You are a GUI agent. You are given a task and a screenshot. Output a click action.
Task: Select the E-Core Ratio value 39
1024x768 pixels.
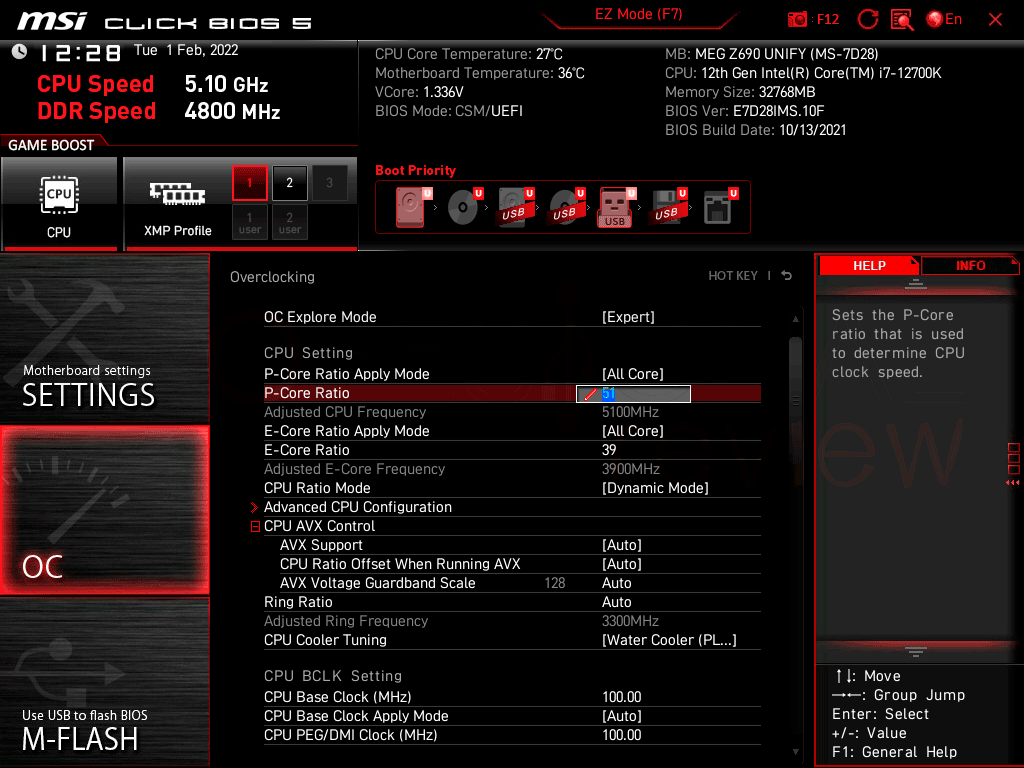tap(609, 450)
